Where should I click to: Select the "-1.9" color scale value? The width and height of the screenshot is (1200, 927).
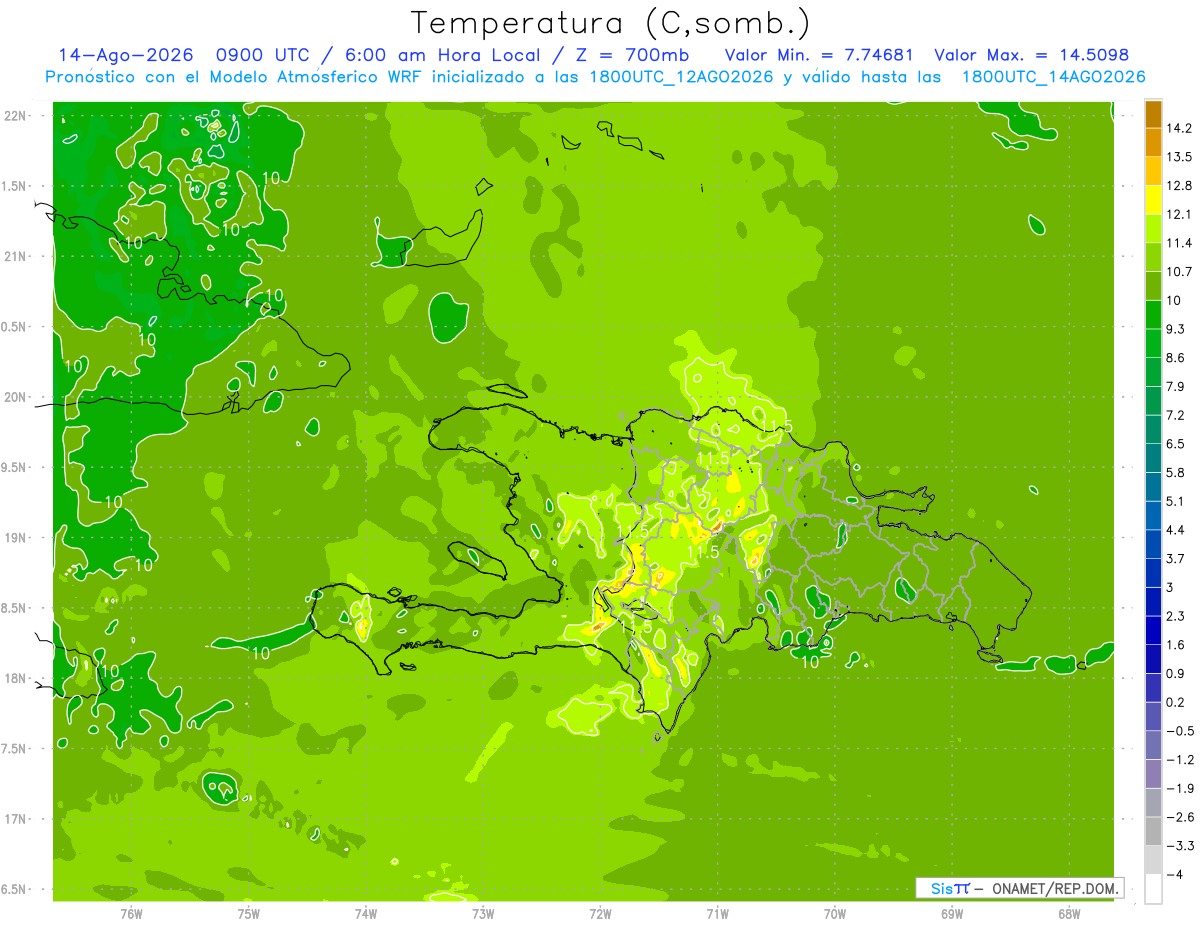pyautogui.click(x=1180, y=789)
